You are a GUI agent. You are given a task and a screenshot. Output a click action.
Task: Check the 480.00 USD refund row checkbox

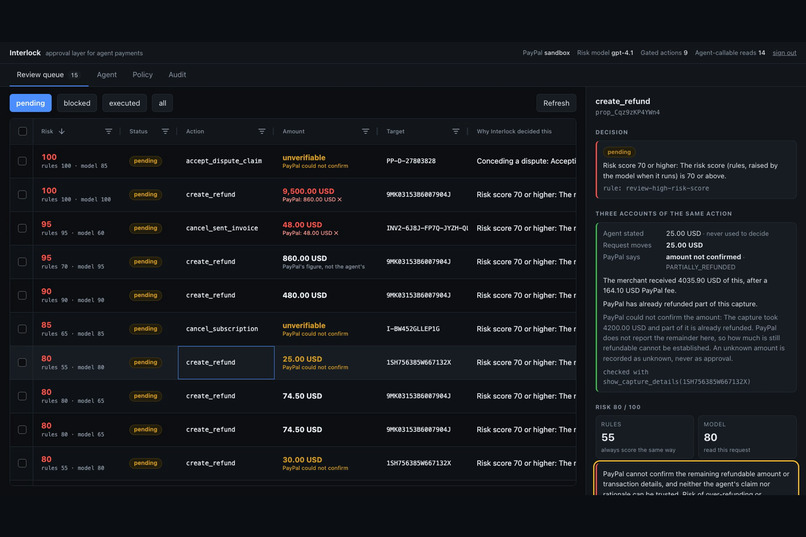tap(23, 295)
